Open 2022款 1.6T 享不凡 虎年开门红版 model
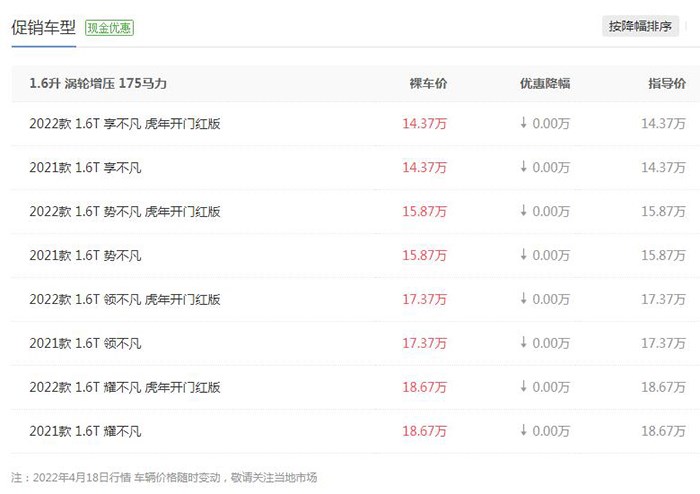 (125, 124)
